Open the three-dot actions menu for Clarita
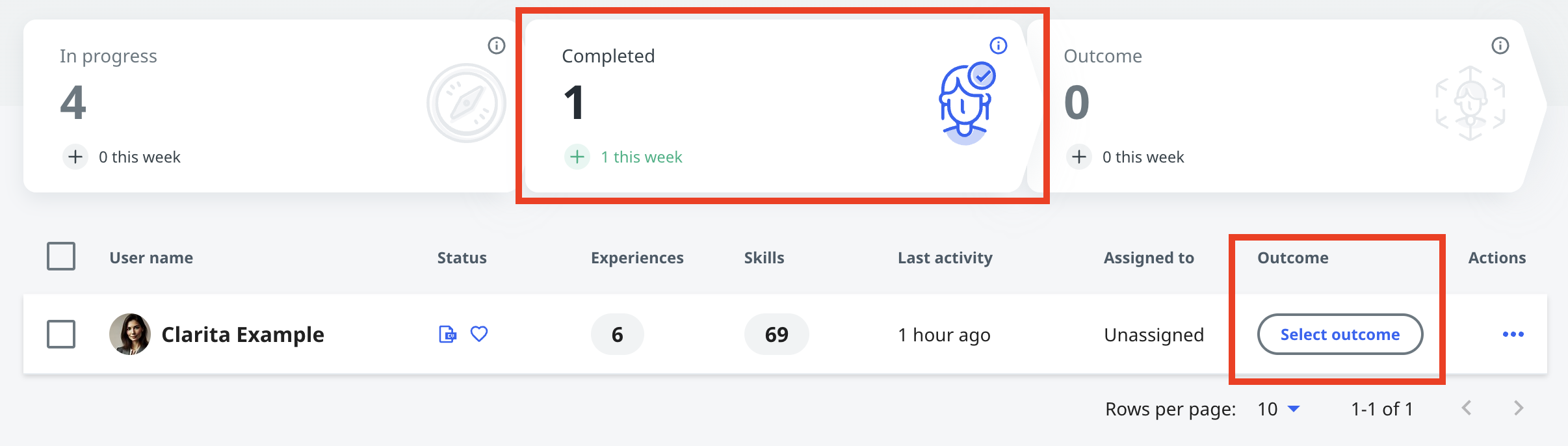The height and width of the screenshot is (446, 1568). 1513,334
